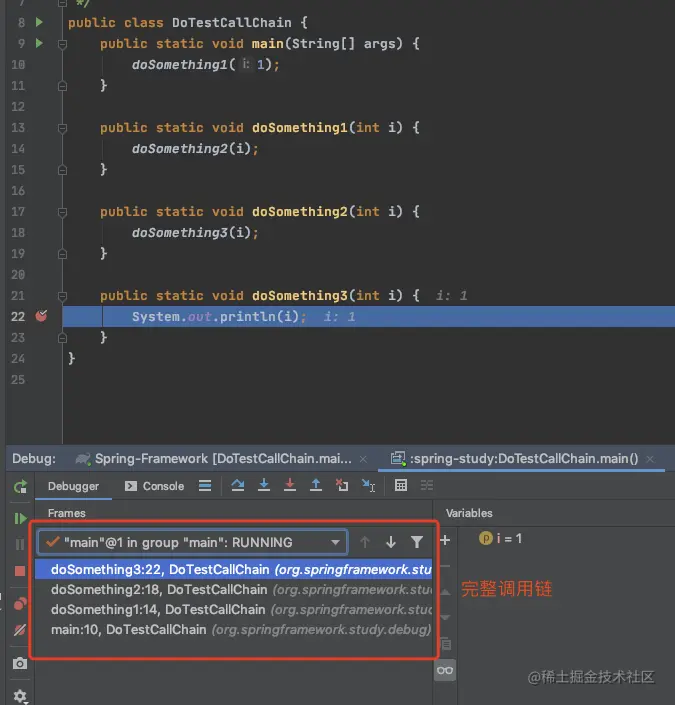This screenshot has height=705, width=675.
Task: Click the fold end marker at line 15
Action: 63,170
